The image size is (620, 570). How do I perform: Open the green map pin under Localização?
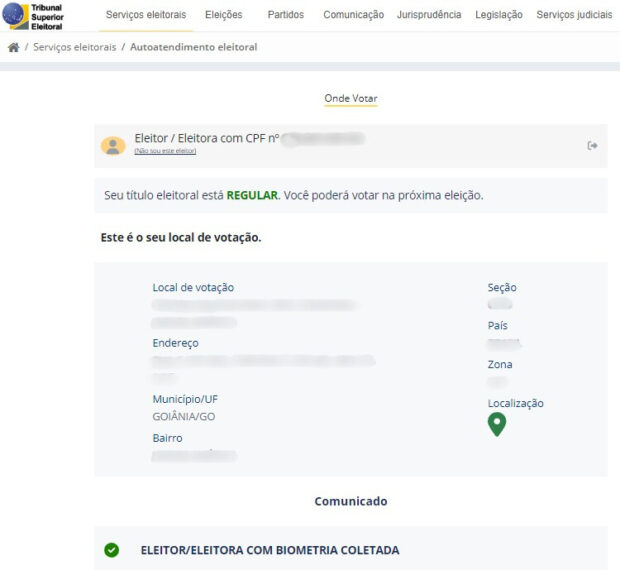pos(496,425)
